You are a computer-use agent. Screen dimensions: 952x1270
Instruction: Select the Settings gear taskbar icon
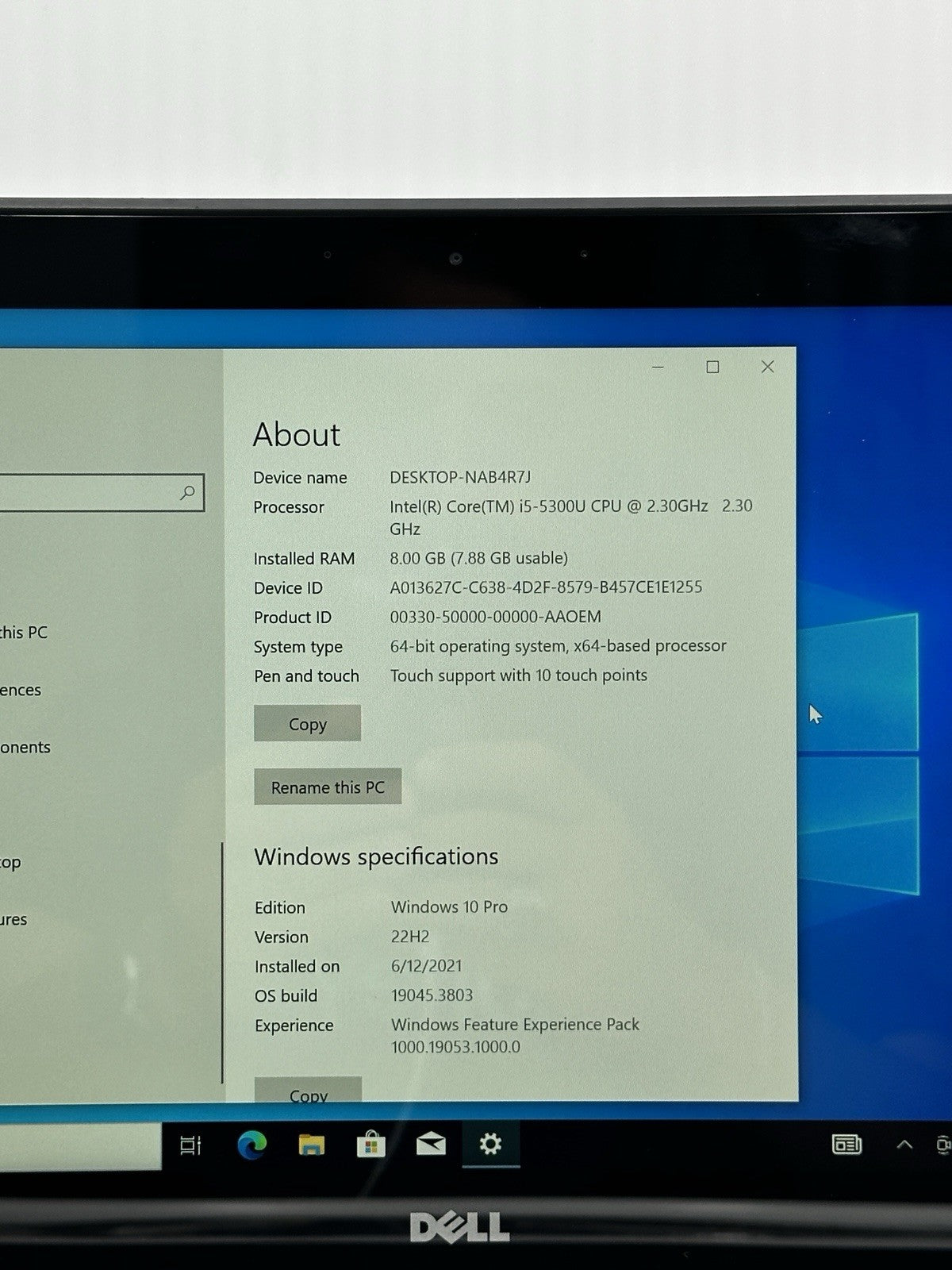click(x=490, y=1144)
